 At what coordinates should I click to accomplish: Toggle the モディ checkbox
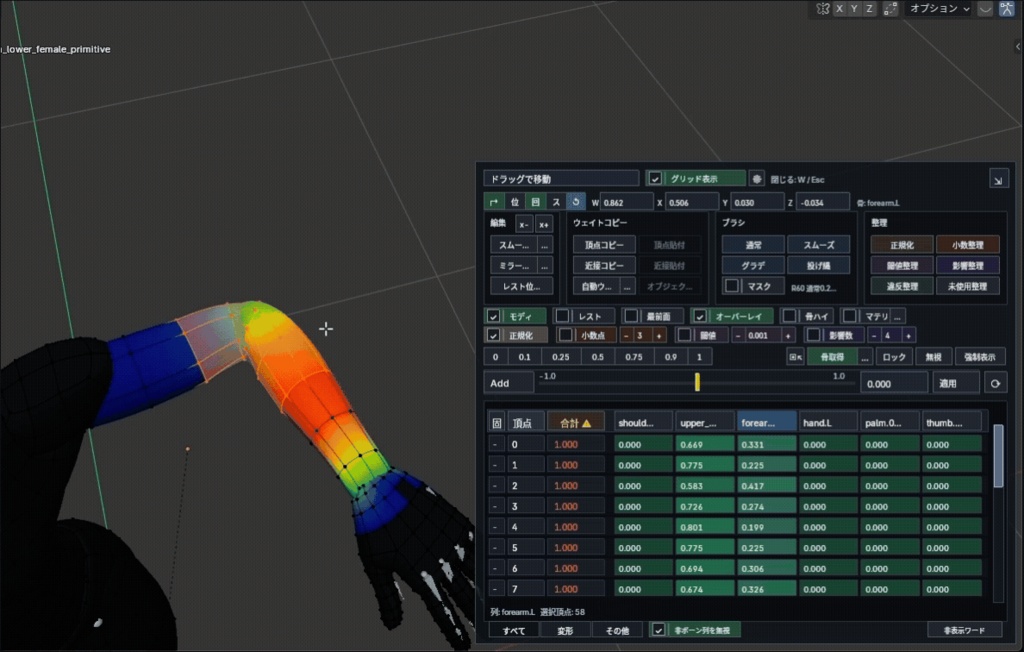[x=494, y=316]
